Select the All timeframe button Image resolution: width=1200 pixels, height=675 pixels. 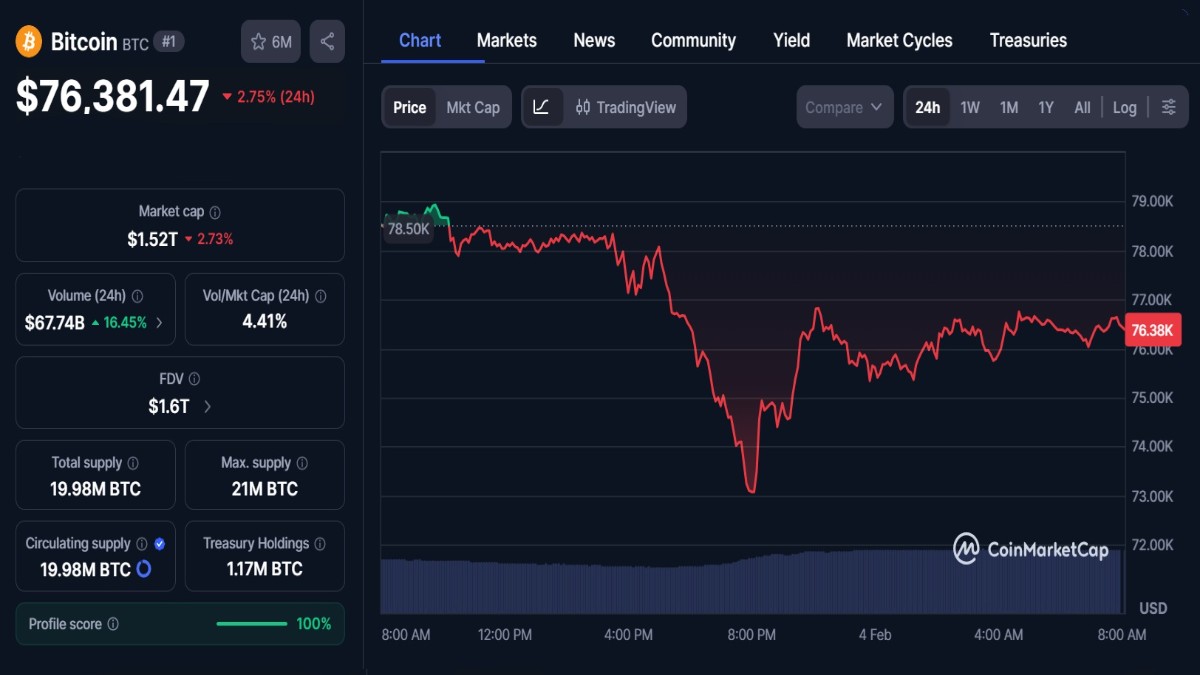1082,106
